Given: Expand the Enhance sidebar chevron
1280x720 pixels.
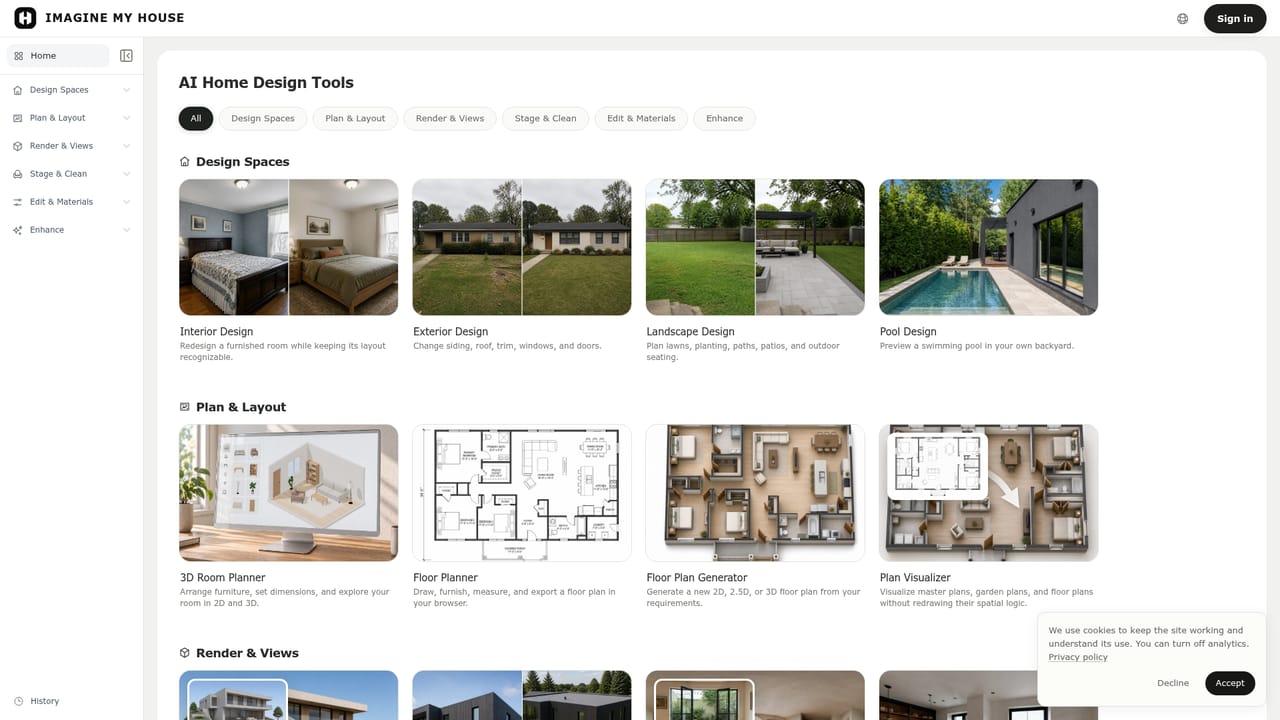Looking at the screenshot, I should pyautogui.click(x=126, y=230).
